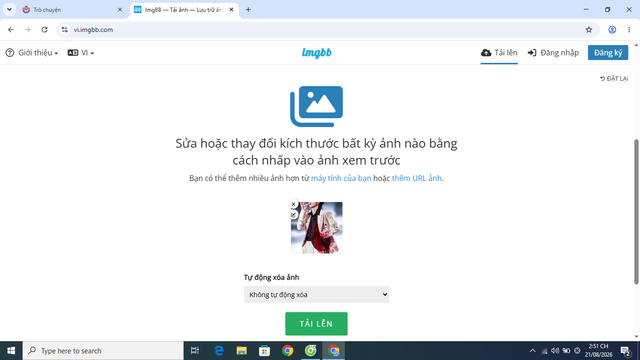640x360 pixels.
Task: Open the Chrome three-dot menu
Action: coord(629,29)
